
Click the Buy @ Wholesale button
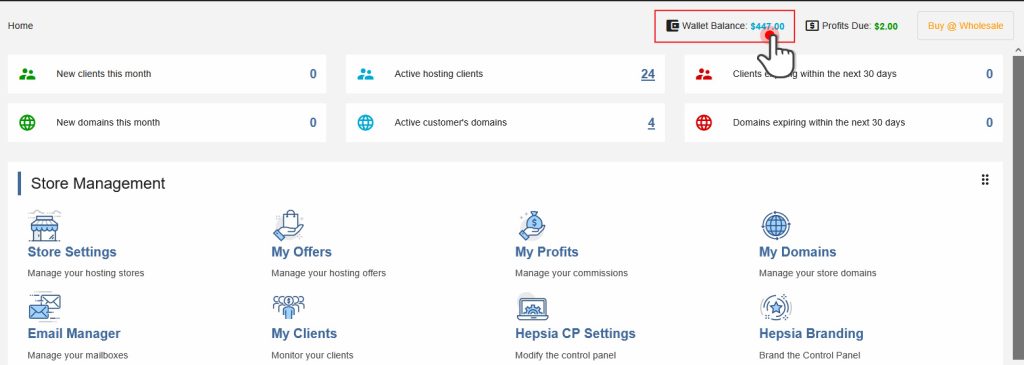tap(965, 26)
